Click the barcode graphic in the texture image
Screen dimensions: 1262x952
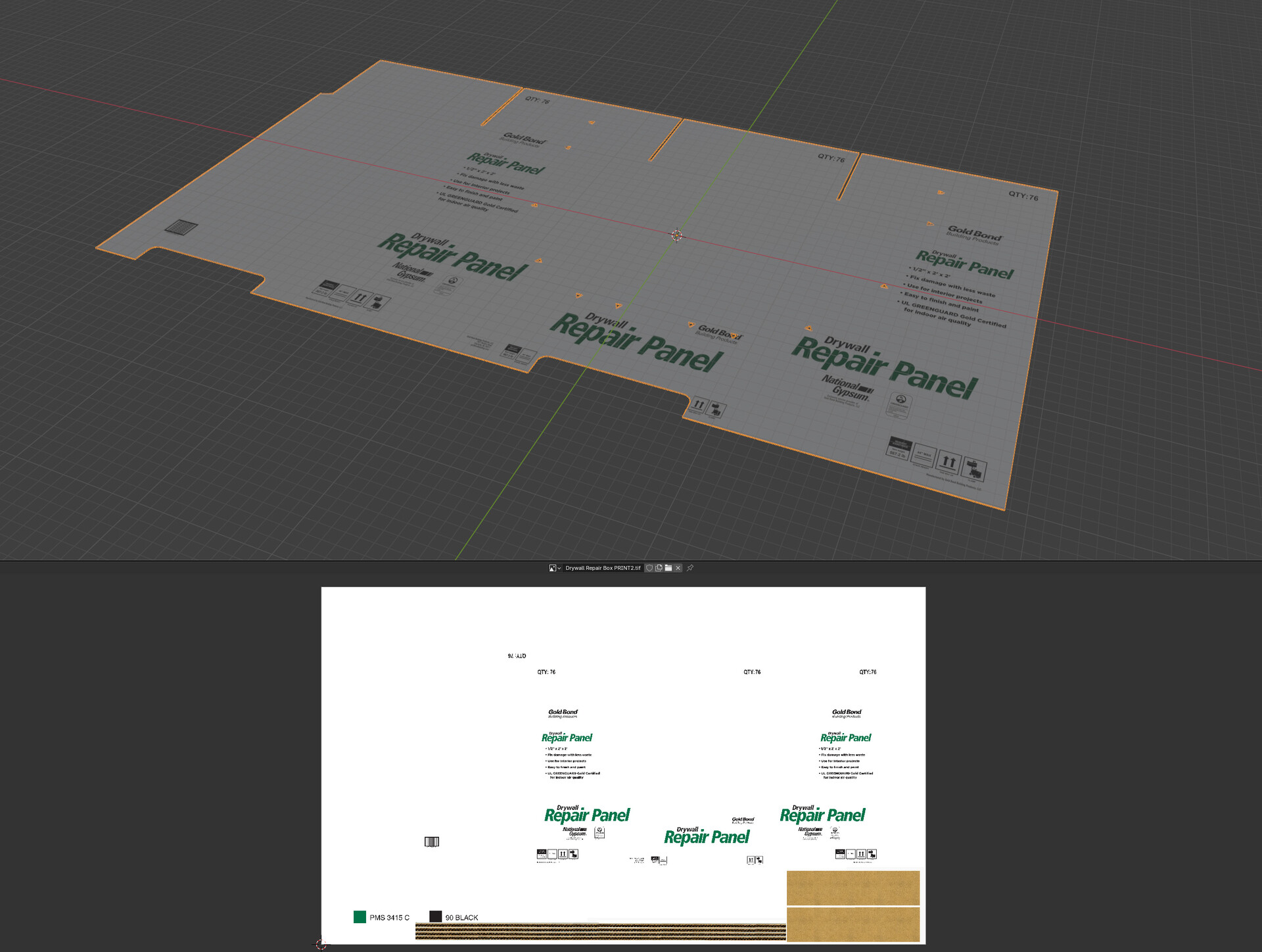432,842
